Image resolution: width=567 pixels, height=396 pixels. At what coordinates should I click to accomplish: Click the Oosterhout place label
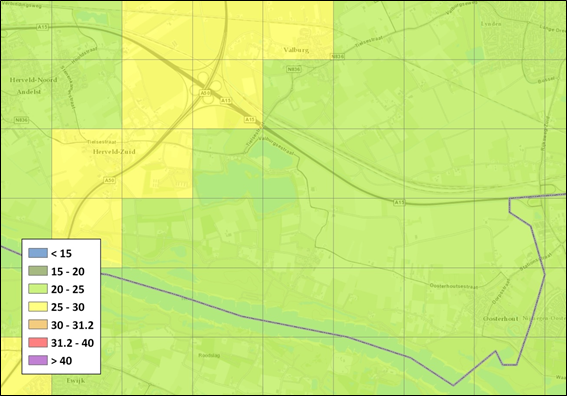point(500,319)
